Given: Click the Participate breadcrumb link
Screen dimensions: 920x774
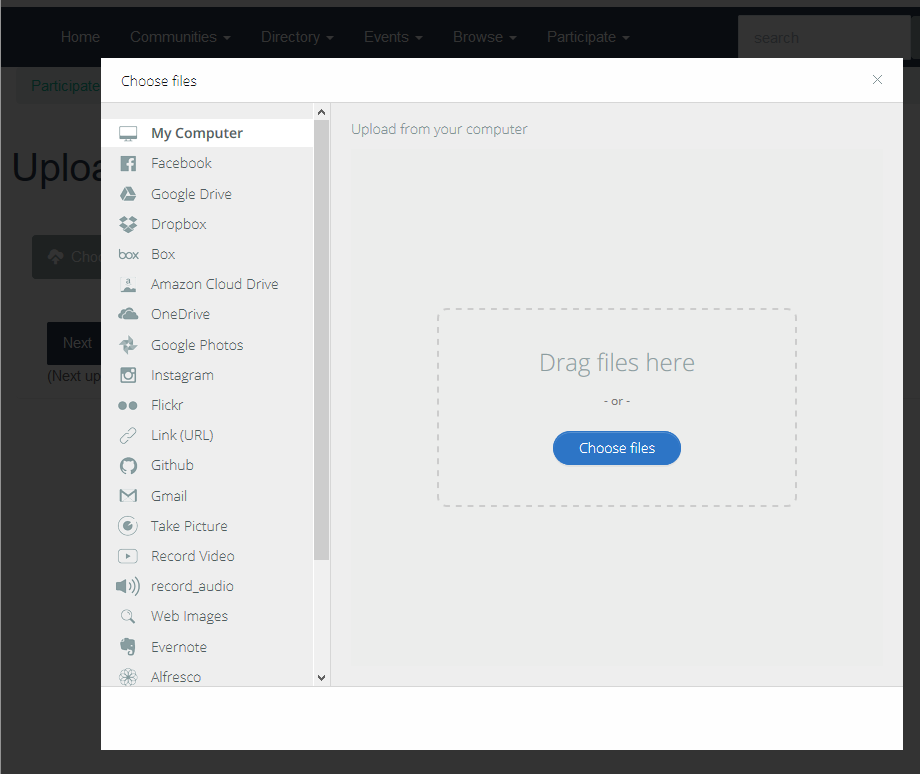Looking at the screenshot, I should coord(65,86).
